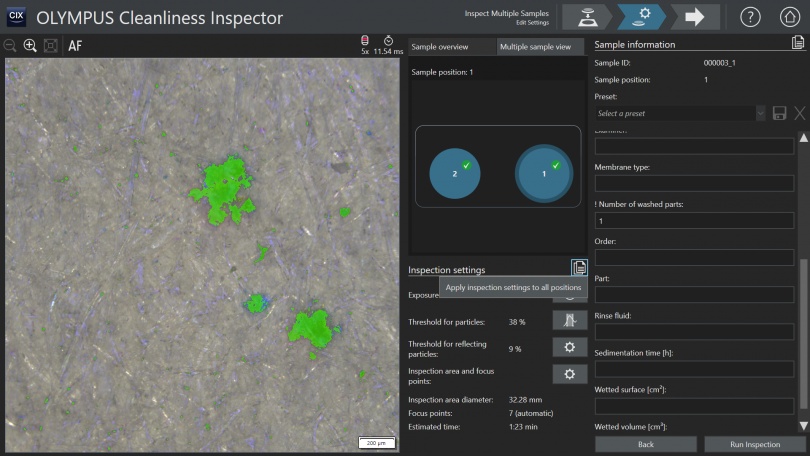
Task: Click the fit-to-window zoom icon
Action: (x=50, y=46)
